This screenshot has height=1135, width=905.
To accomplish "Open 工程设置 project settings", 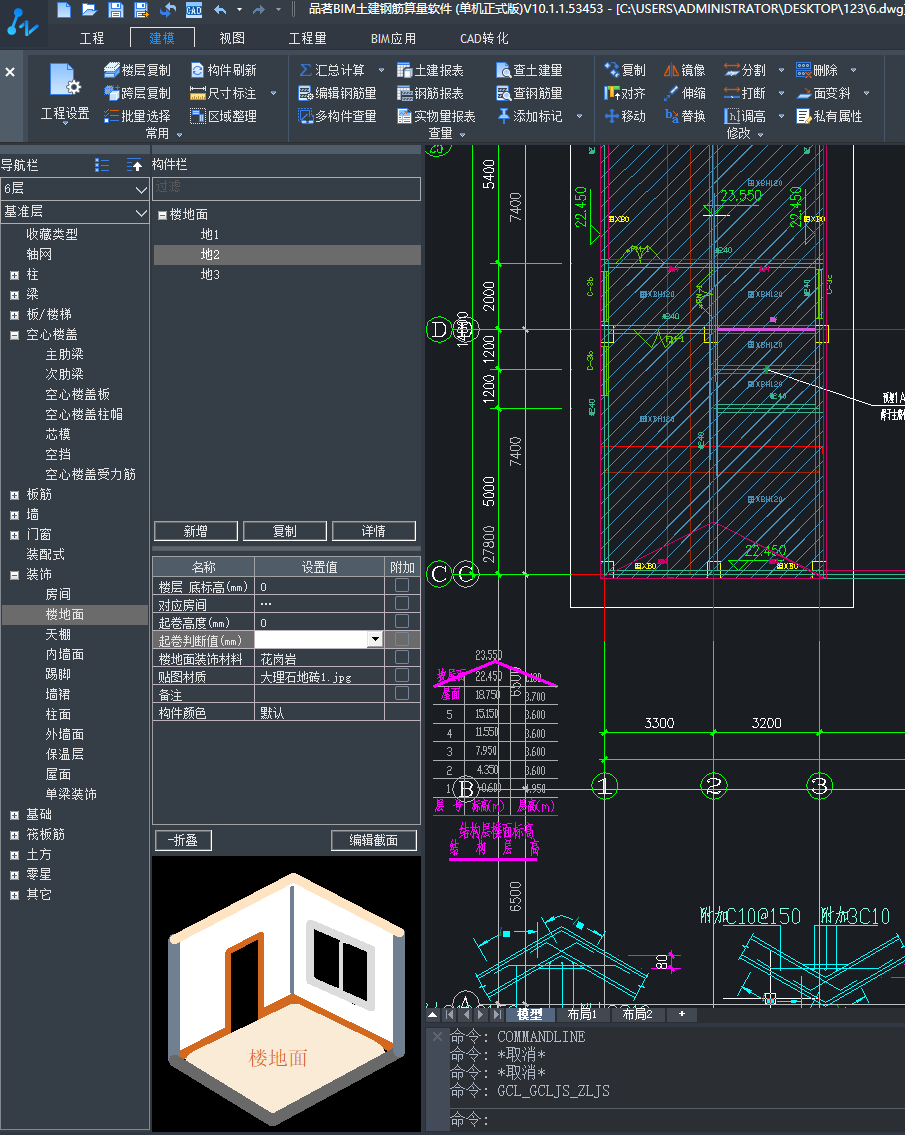I will (x=64, y=93).
